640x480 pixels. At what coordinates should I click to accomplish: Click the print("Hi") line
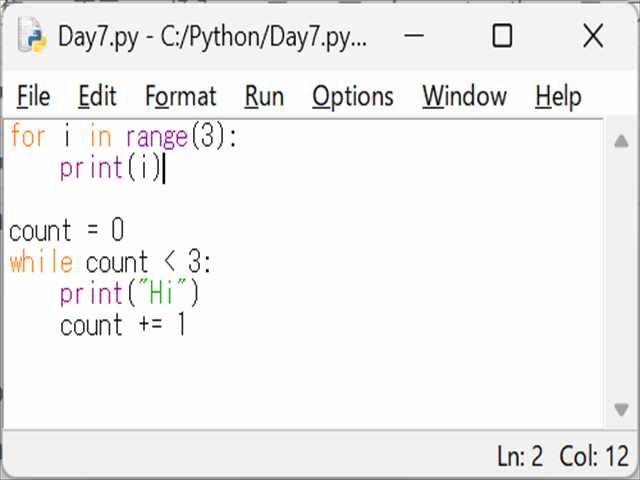[129, 293]
